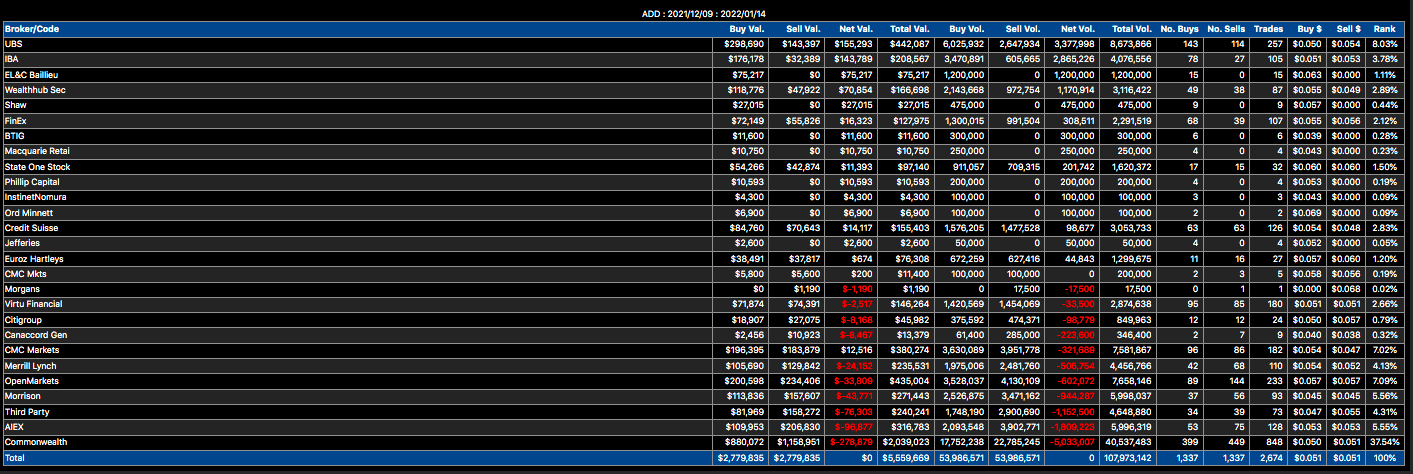Viewport: 1413px width, 474px height.
Task: Click the Buy $ column header
Action: click(1311, 29)
